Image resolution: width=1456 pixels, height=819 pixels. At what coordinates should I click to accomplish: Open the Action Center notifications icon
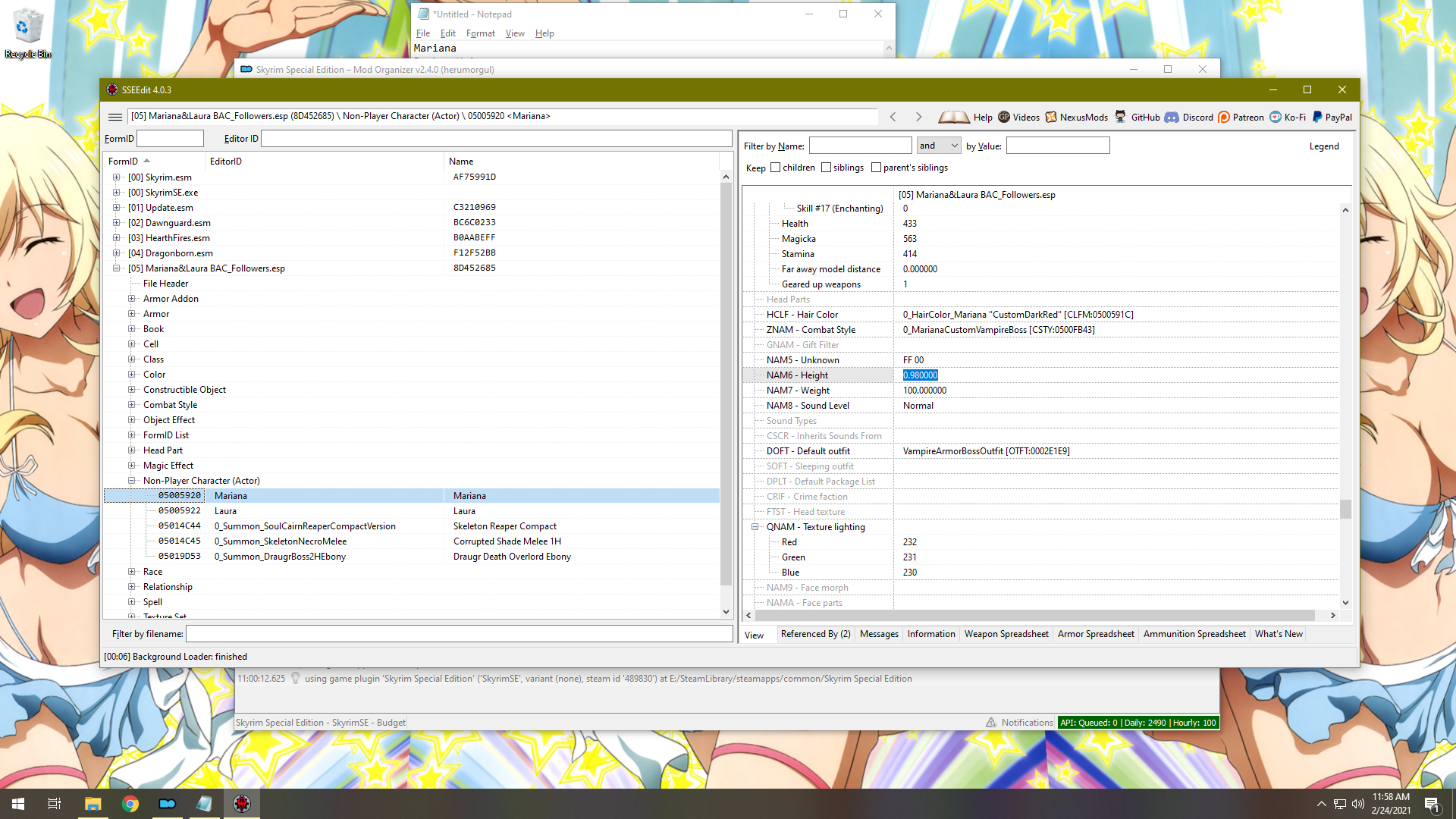1432,804
